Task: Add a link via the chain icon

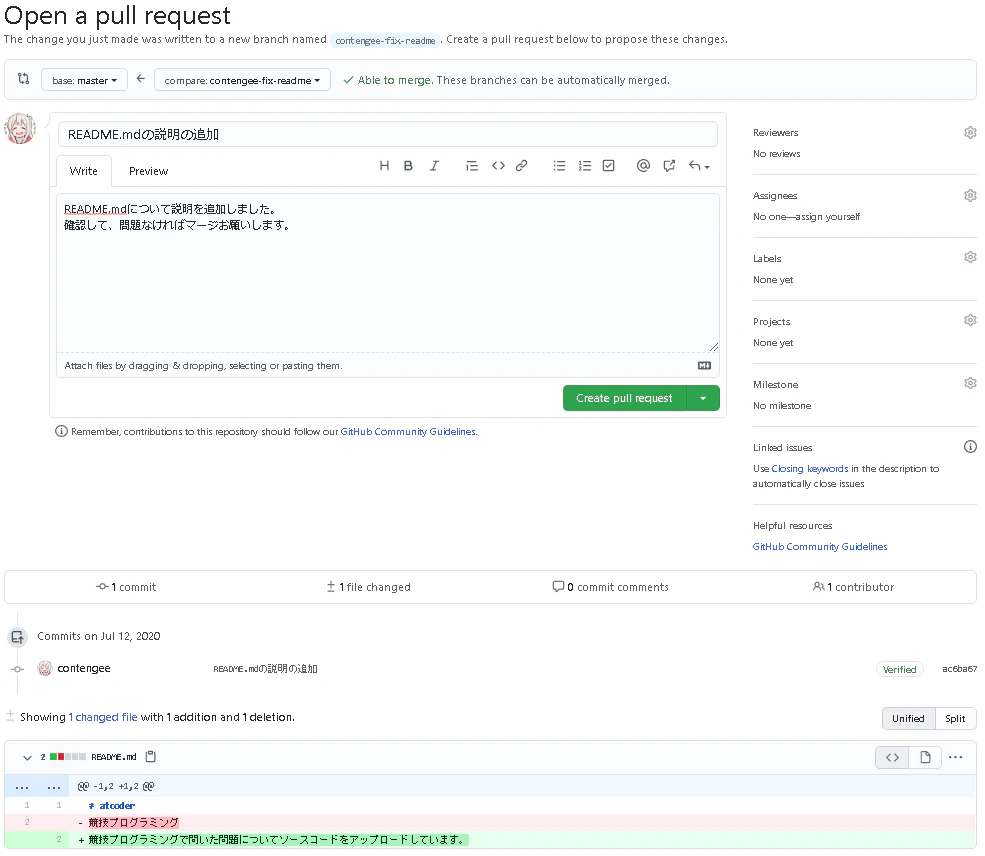Action: pos(521,166)
